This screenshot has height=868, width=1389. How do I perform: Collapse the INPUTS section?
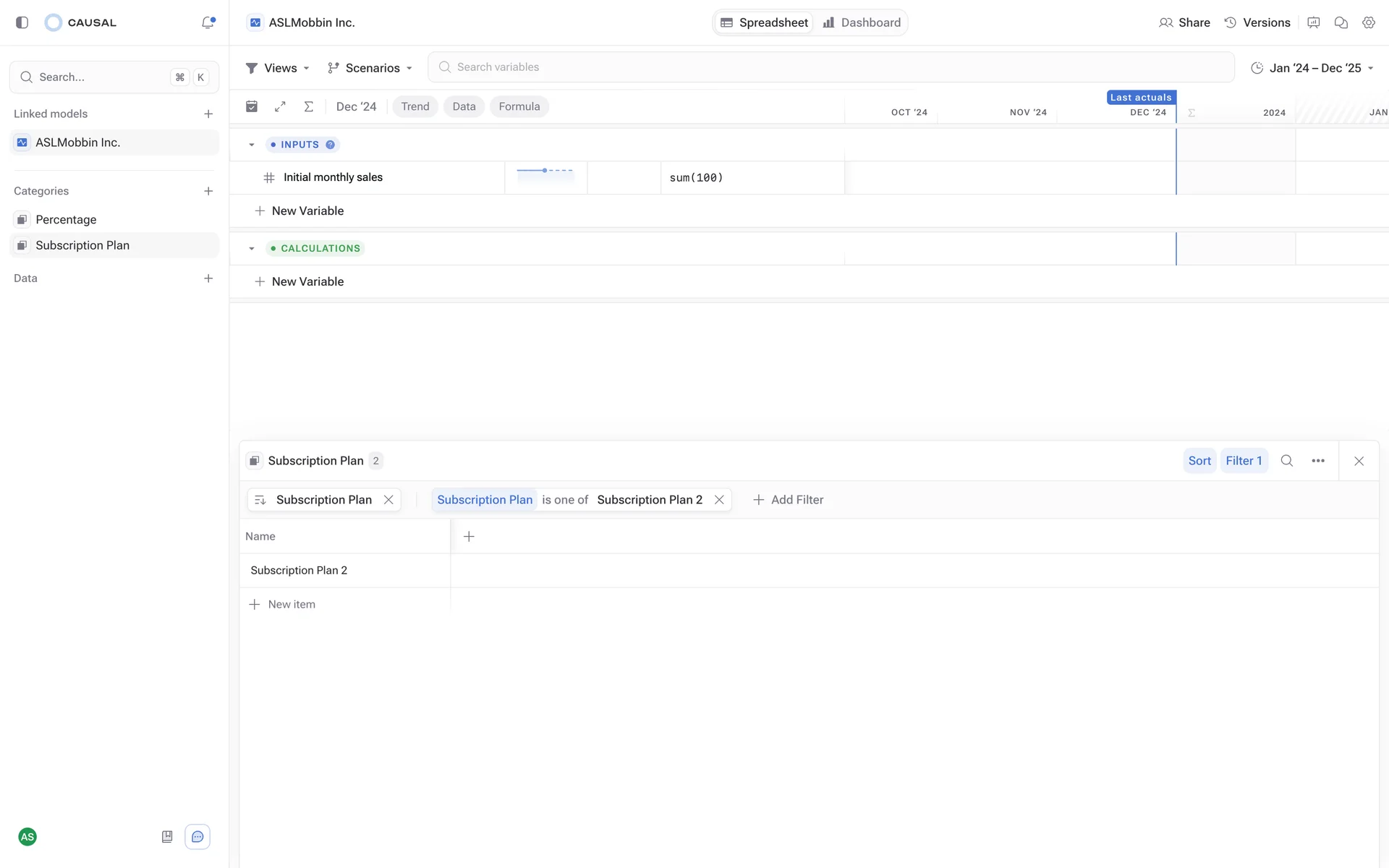[x=252, y=145]
